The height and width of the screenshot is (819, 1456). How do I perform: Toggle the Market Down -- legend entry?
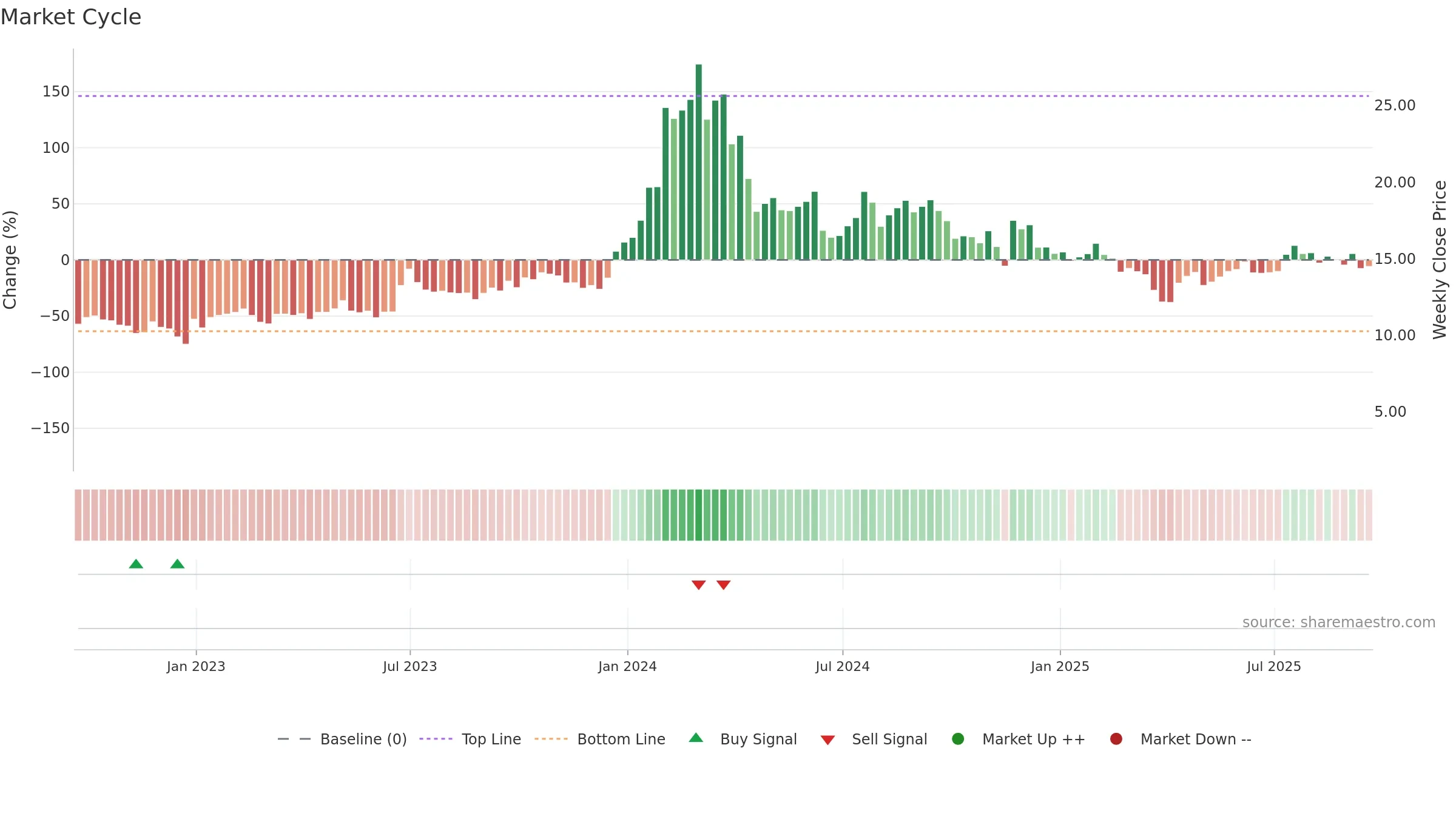(1181, 739)
